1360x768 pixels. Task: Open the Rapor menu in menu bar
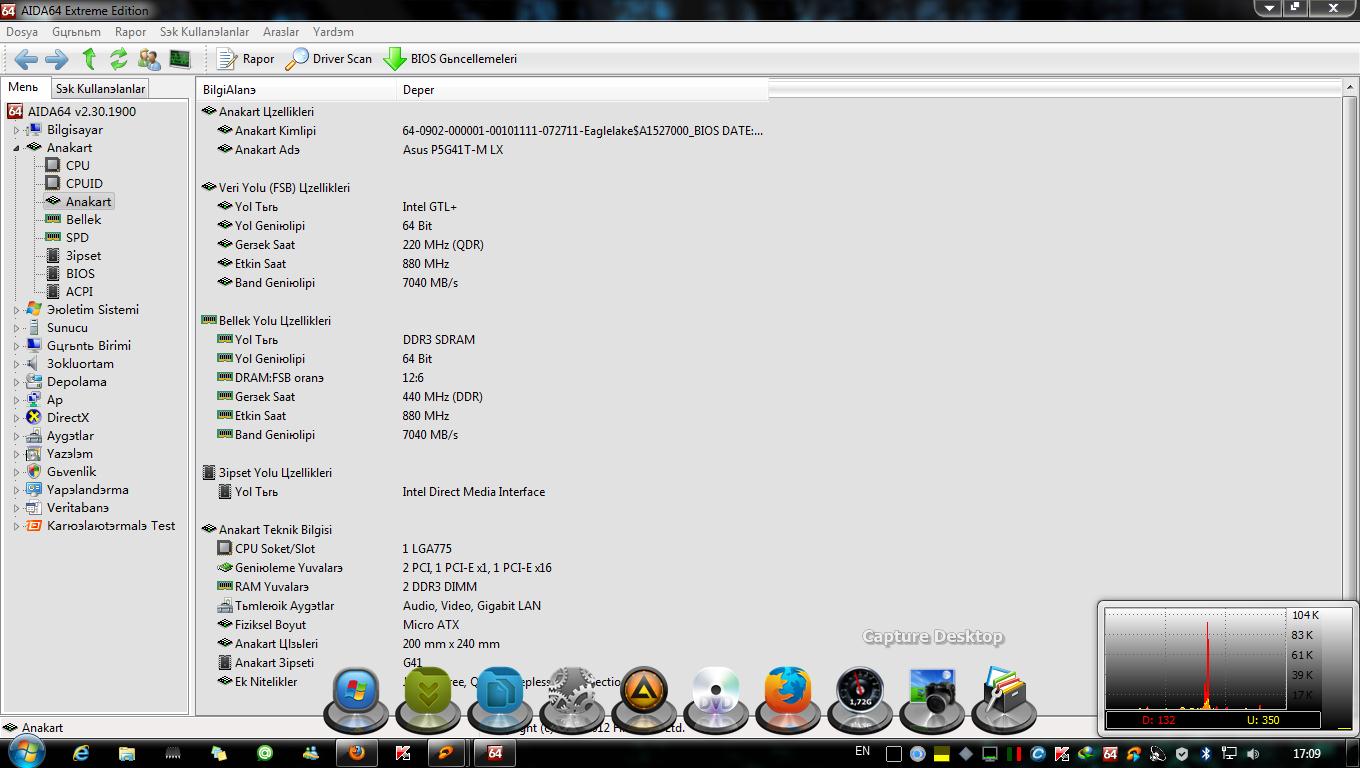tap(130, 32)
